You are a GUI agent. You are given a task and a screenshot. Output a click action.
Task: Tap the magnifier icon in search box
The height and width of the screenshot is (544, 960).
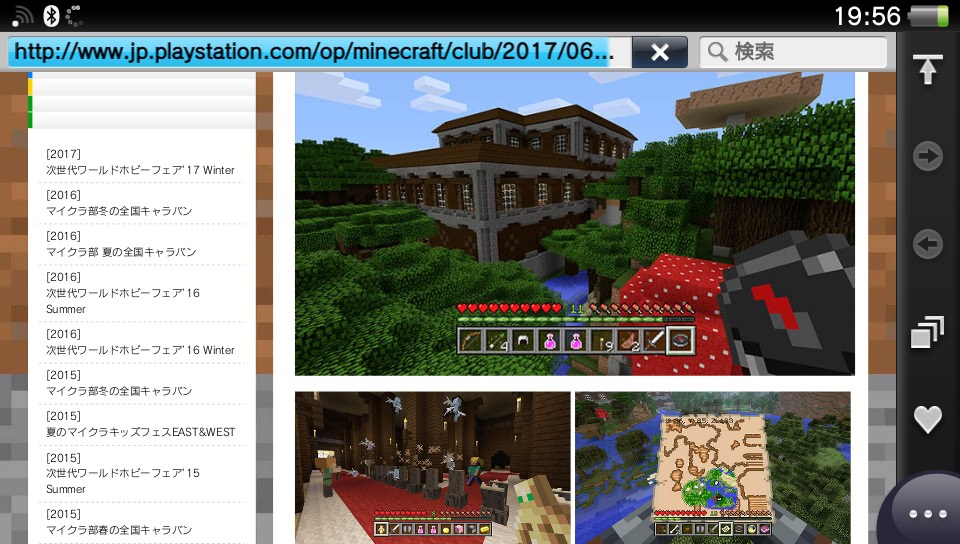click(717, 52)
